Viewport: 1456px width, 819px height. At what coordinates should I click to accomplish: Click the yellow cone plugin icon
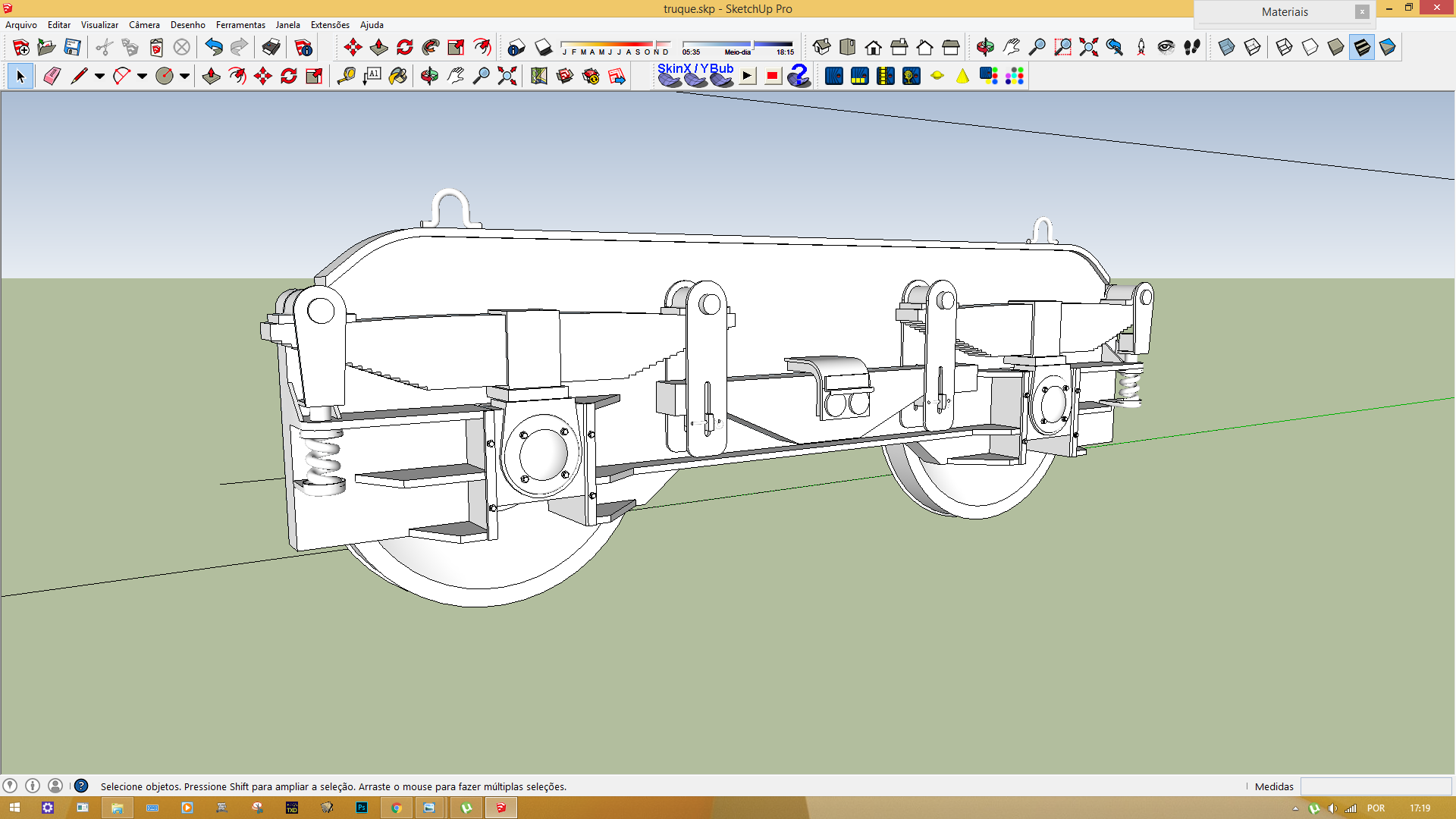(x=962, y=76)
